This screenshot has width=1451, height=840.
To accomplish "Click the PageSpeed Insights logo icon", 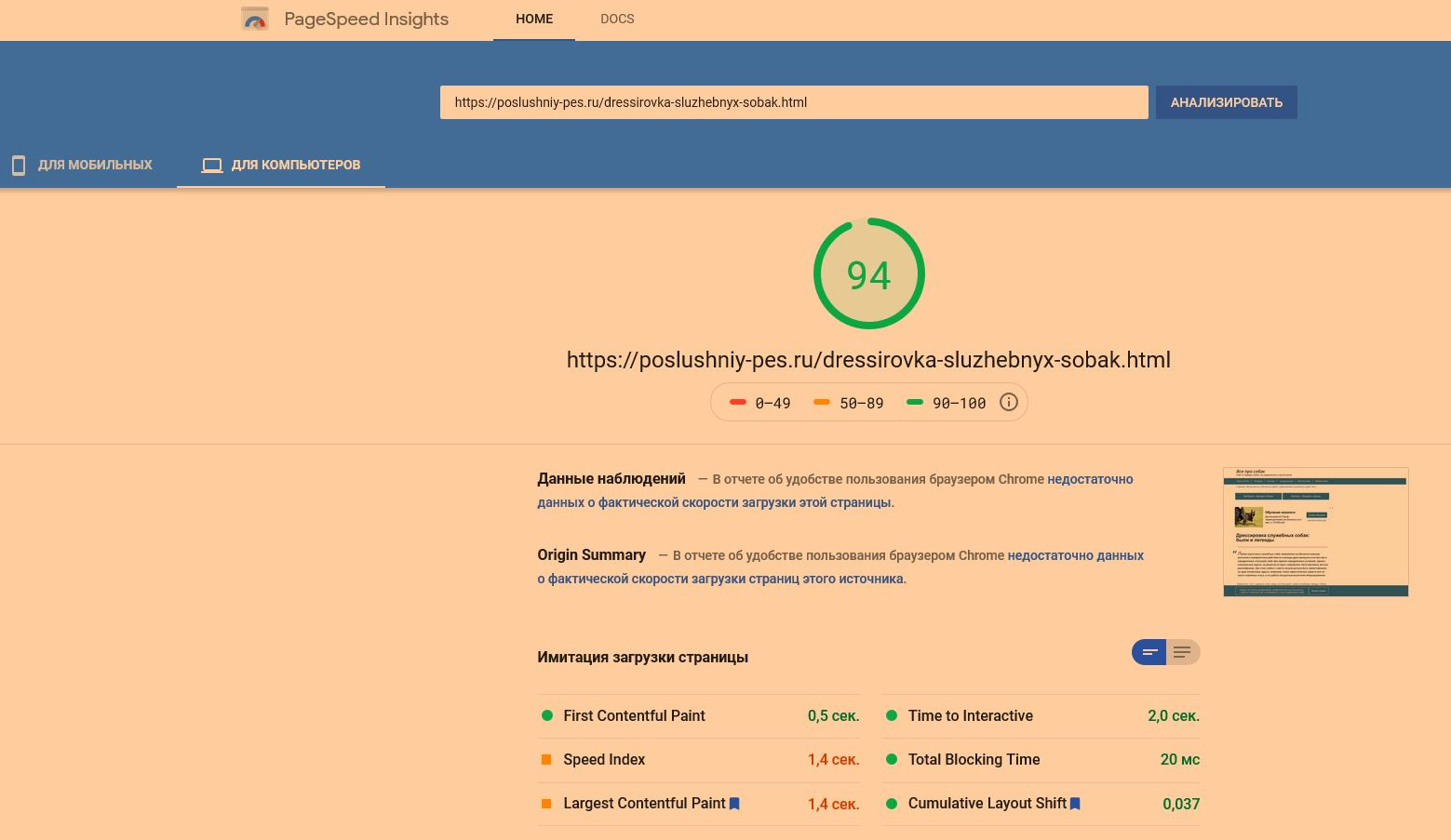I will click(254, 19).
